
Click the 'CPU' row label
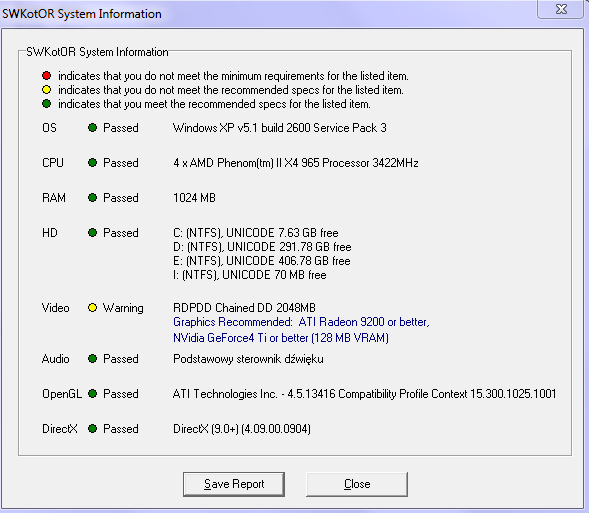point(53,163)
